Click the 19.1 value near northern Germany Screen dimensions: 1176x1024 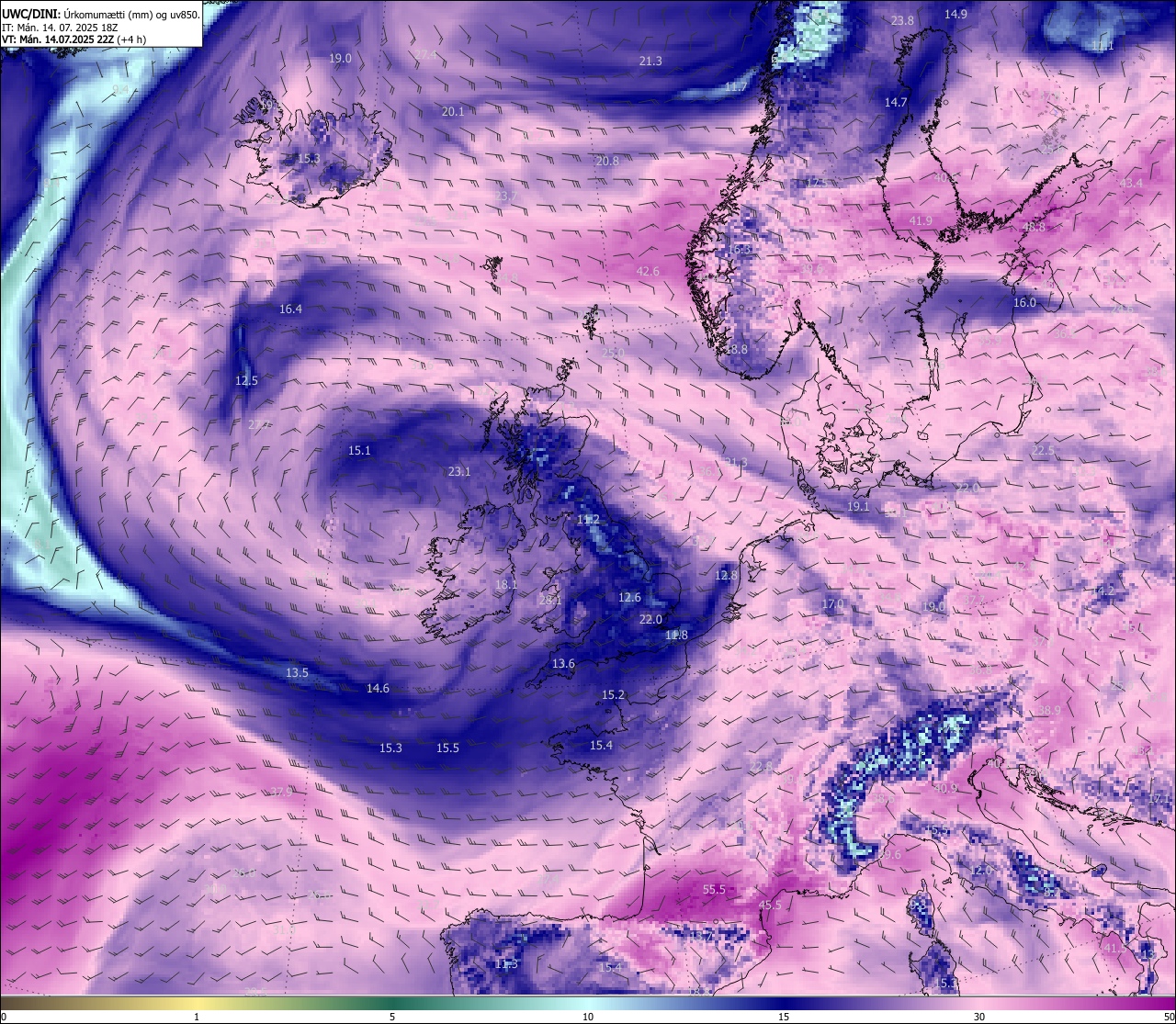[x=858, y=507]
